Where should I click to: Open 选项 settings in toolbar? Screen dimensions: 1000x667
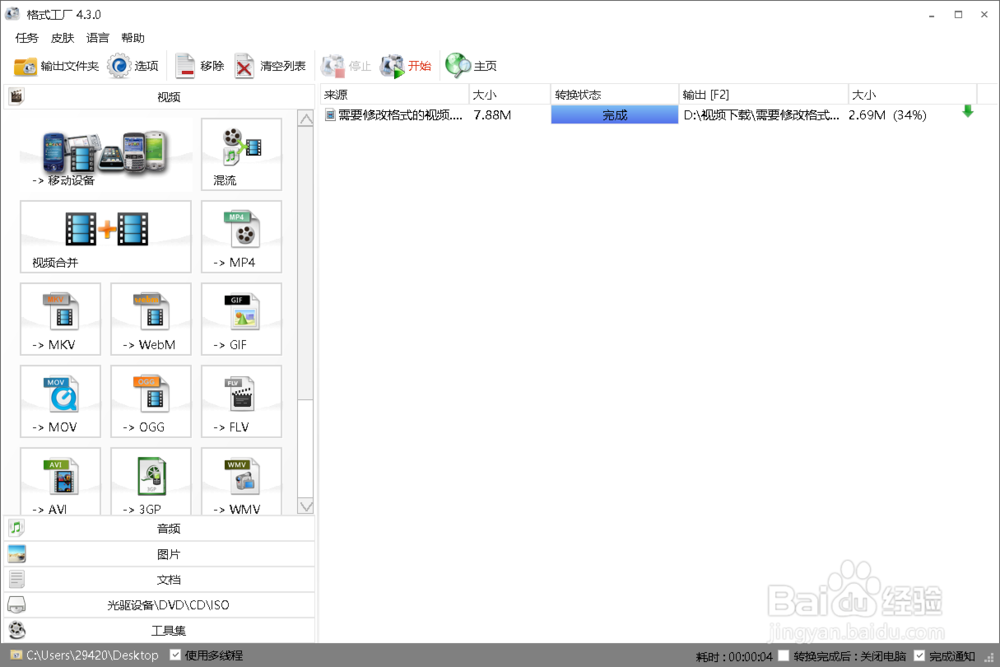(133, 66)
